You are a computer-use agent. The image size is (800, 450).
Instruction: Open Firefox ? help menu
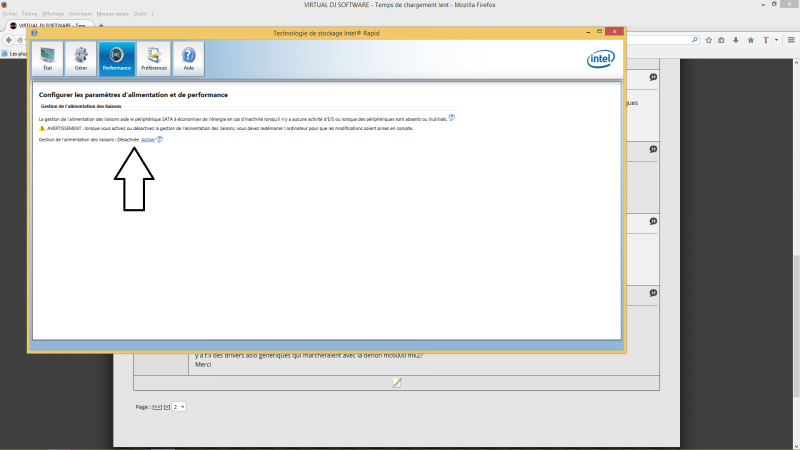tap(152, 14)
